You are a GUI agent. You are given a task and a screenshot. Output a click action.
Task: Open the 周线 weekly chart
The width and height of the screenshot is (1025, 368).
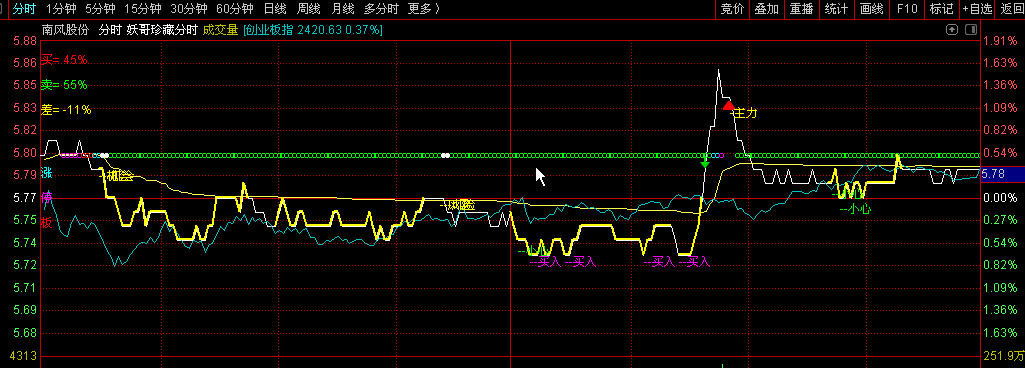coord(309,8)
